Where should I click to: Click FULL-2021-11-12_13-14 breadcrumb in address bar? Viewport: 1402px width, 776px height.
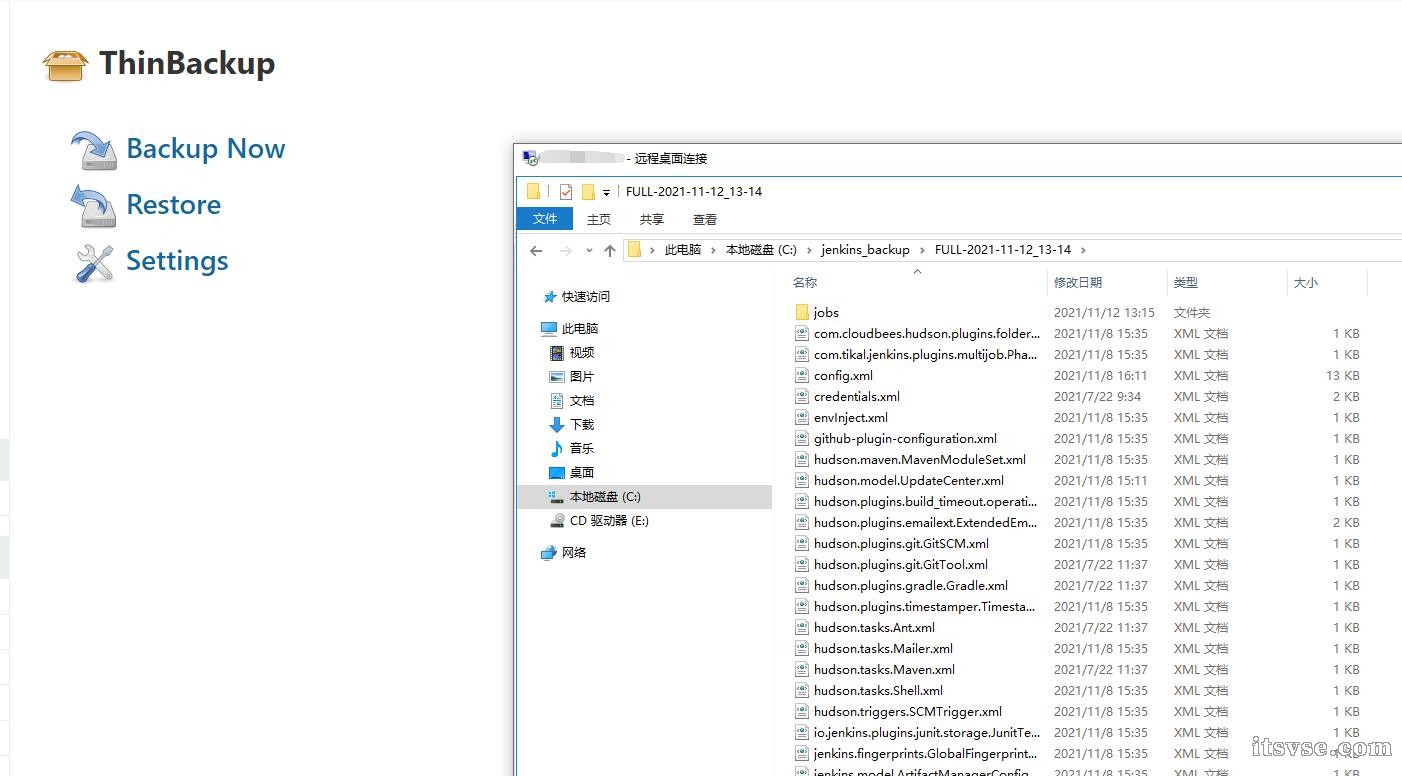1003,250
